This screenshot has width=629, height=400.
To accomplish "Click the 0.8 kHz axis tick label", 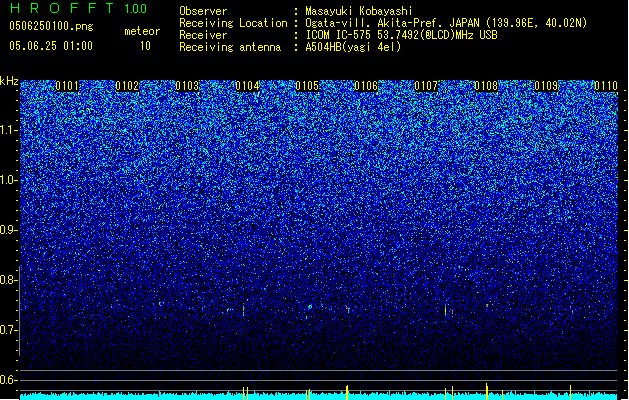I will (9, 280).
